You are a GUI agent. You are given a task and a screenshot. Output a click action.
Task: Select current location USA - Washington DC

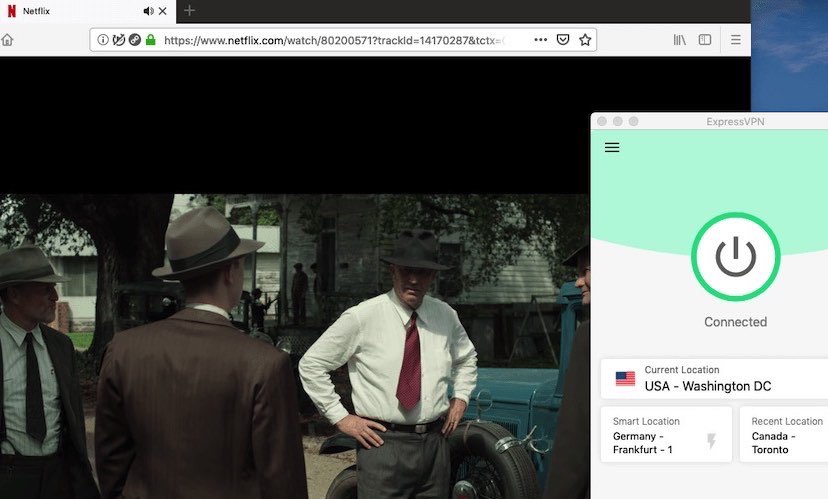coord(714,379)
